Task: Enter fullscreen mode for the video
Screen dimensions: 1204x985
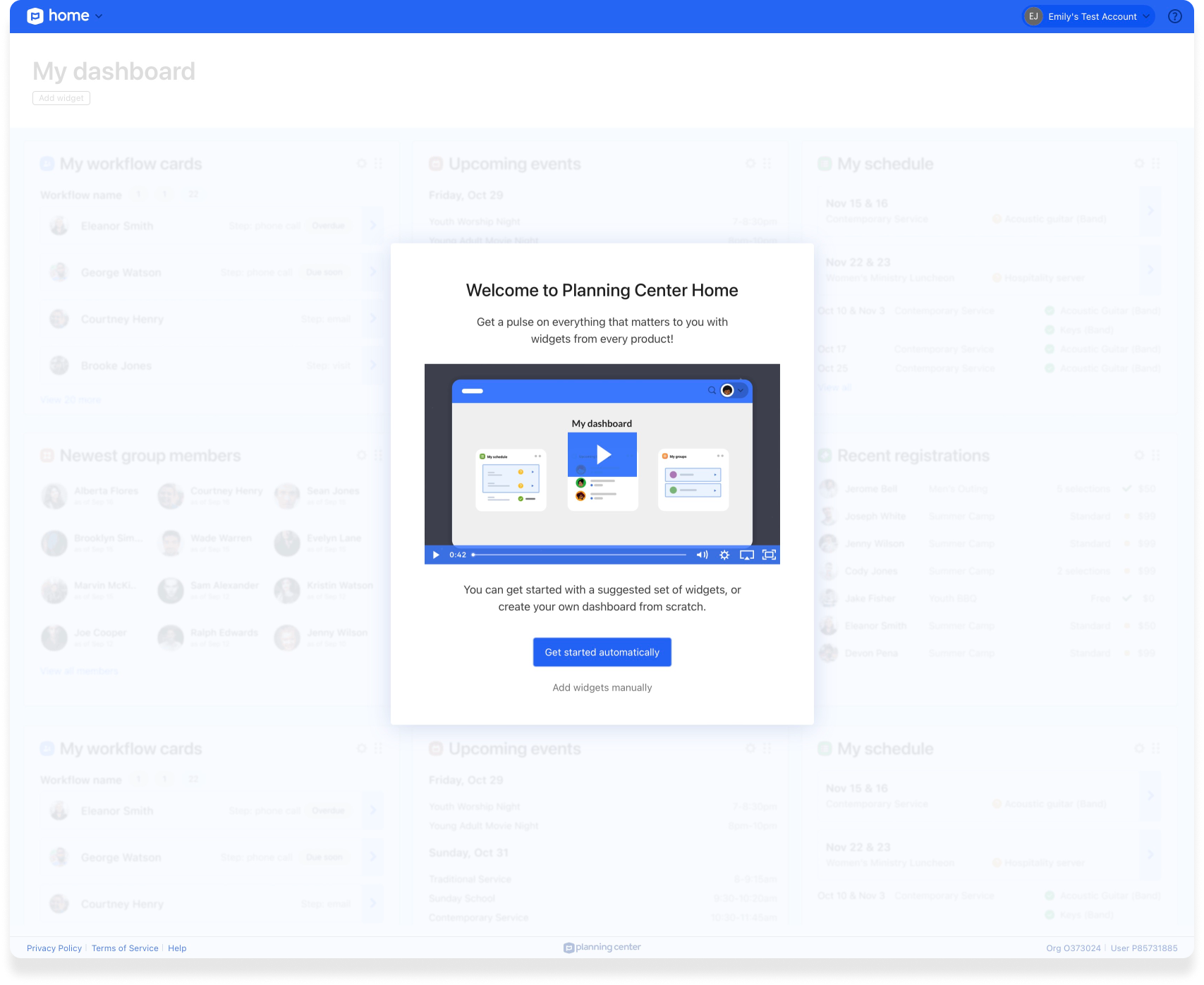Action: point(769,555)
